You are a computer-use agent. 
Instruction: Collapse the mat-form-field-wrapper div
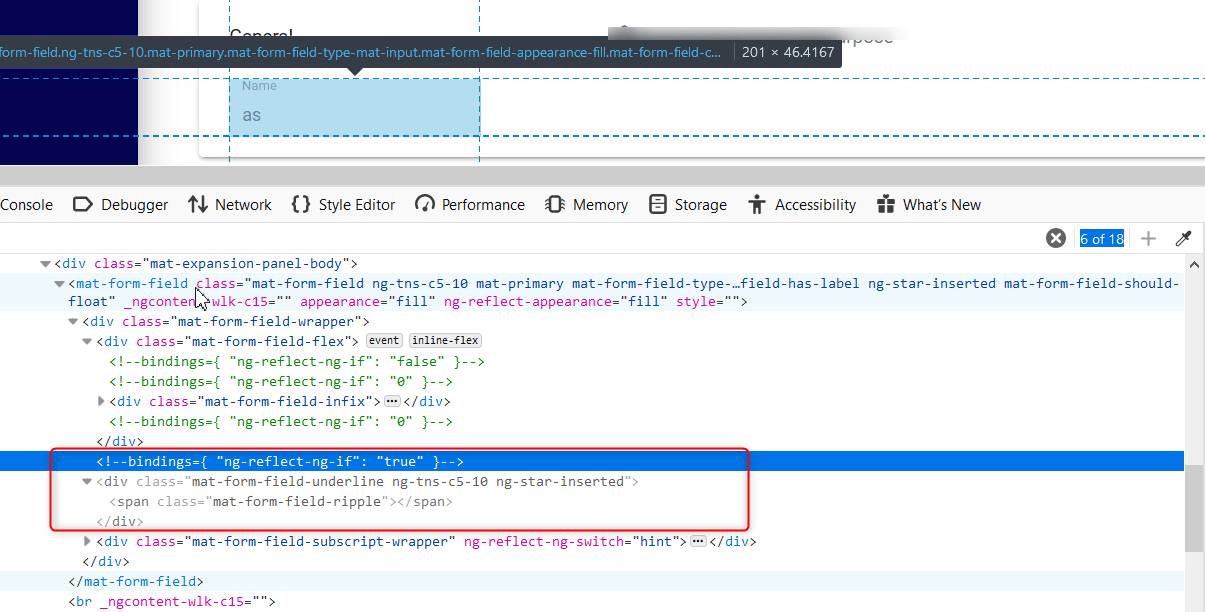(72, 321)
